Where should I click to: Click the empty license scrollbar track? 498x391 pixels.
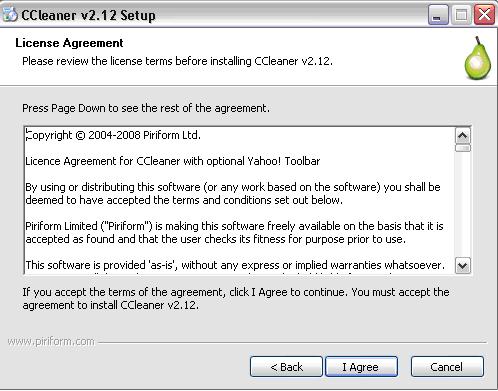[463, 205]
